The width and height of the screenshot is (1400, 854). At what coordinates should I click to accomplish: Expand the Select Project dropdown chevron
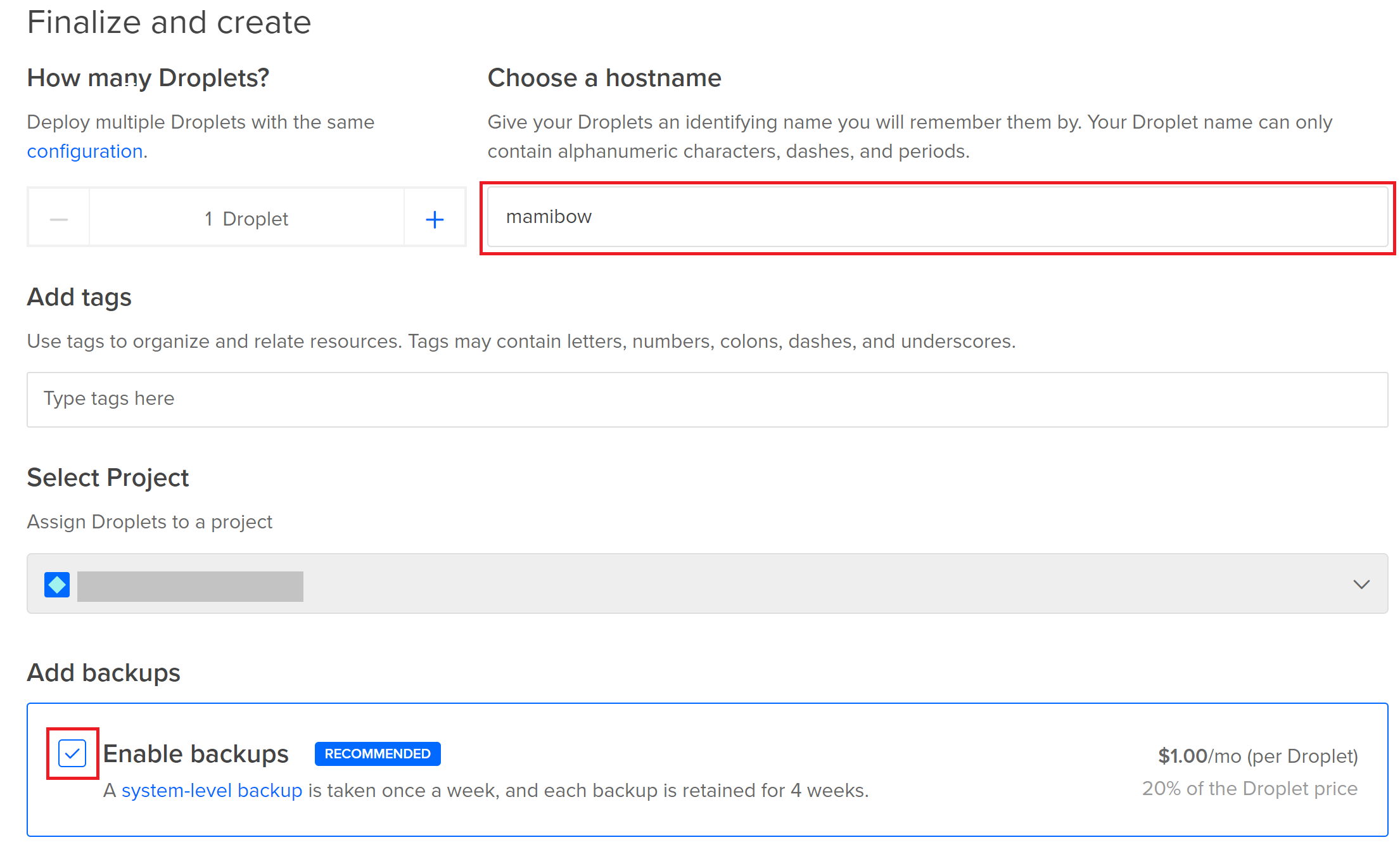click(1361, 584)
